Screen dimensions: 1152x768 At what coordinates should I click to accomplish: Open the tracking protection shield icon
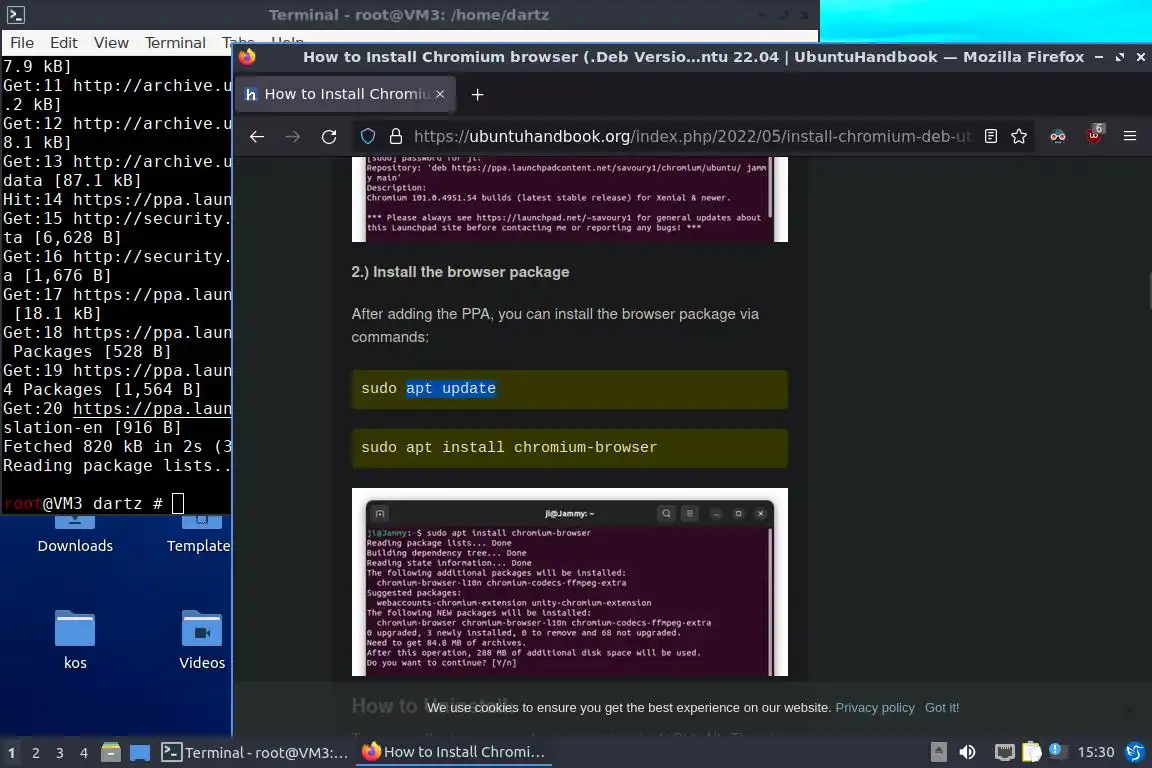[x=368, y=137]
